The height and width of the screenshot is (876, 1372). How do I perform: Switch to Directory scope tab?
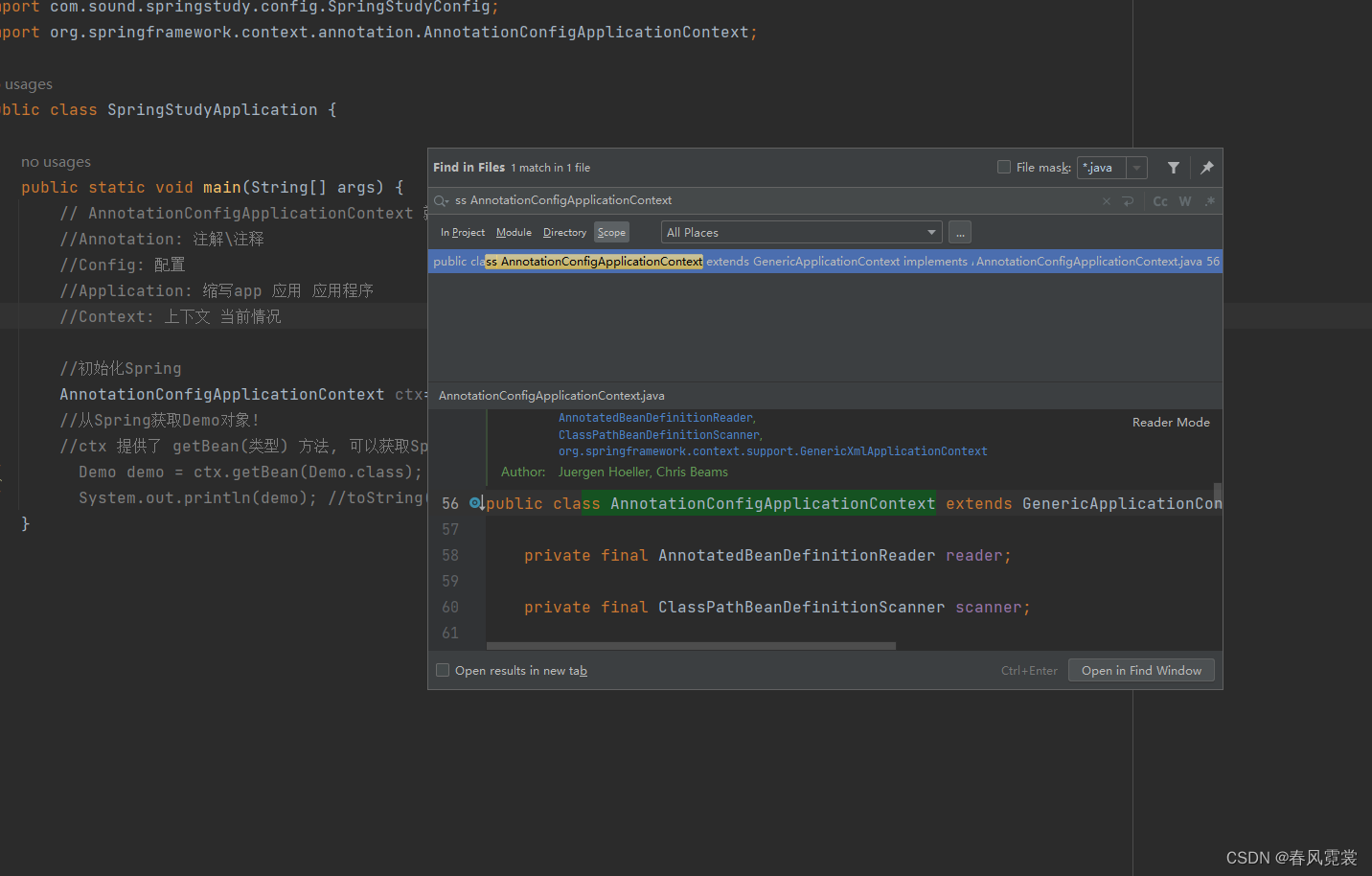[564, 232]
